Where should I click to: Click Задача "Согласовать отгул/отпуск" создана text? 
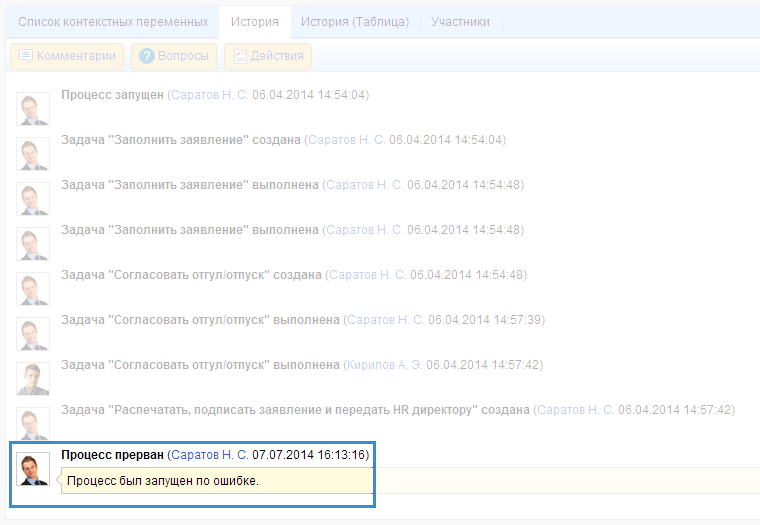click(191, 275)
